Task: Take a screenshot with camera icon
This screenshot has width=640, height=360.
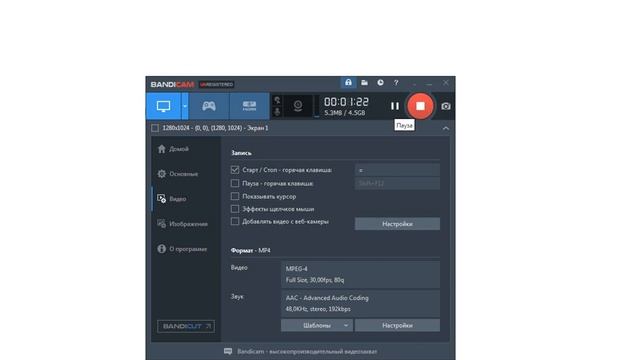Action: click(446, 106)
